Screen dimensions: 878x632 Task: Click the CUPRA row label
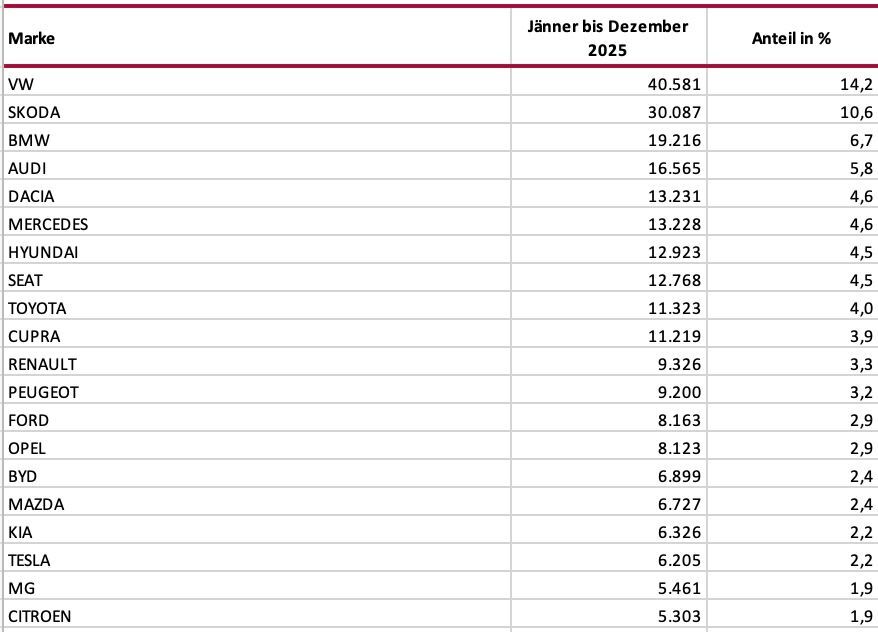pos(32,336)
